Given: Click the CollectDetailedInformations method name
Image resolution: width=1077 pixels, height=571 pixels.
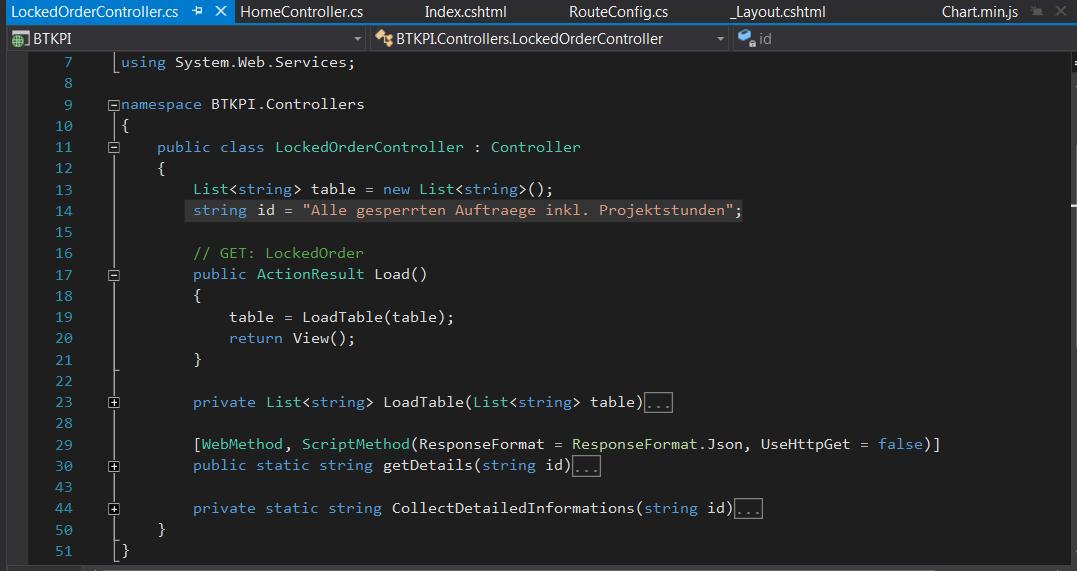Looking at the screenshot, I should (513, 508).
